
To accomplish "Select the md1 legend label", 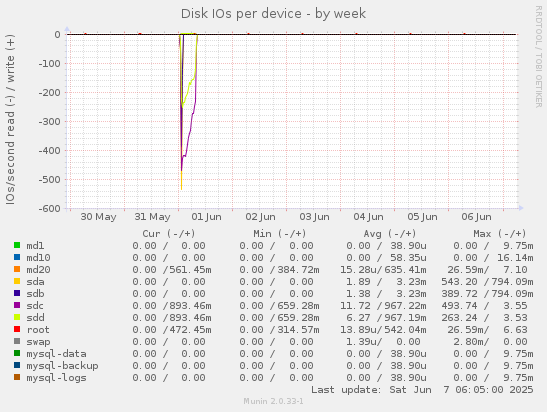I will coord(35,246).
